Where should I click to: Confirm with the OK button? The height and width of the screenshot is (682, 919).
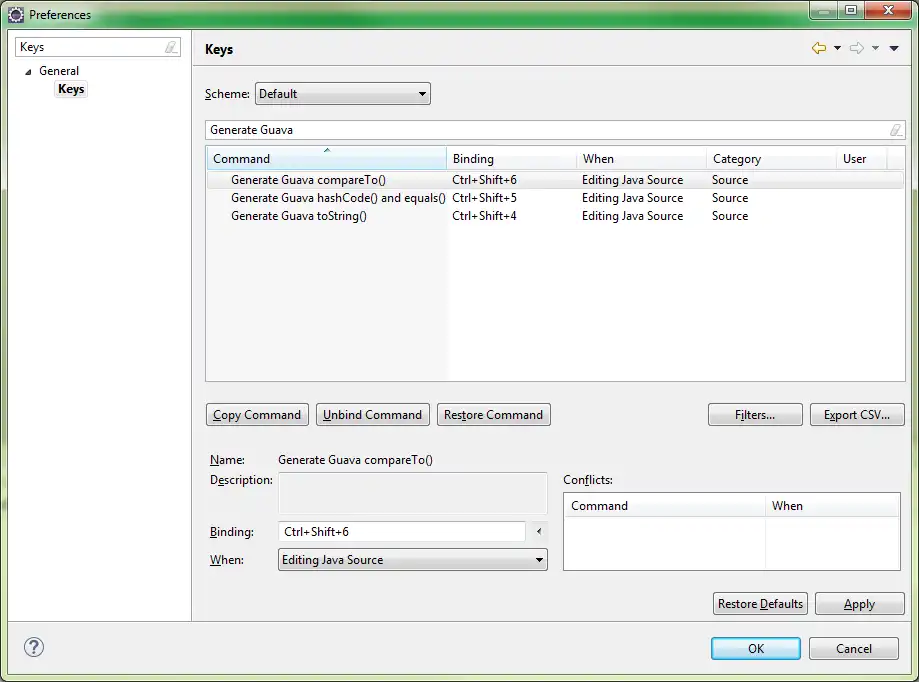(x=755, y=649)
